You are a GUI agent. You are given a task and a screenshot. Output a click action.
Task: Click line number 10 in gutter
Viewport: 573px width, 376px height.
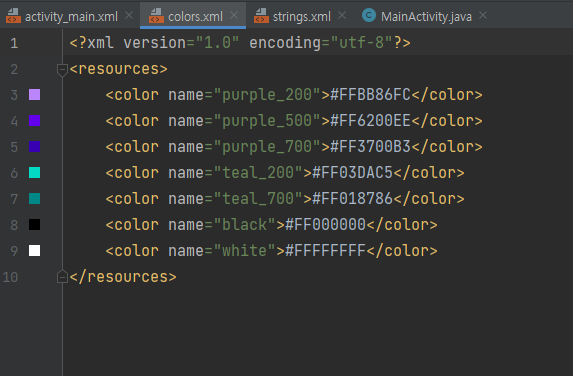point(10,277)
